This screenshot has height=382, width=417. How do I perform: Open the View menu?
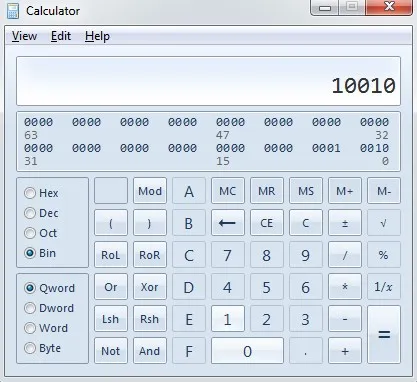click(24, 36)
